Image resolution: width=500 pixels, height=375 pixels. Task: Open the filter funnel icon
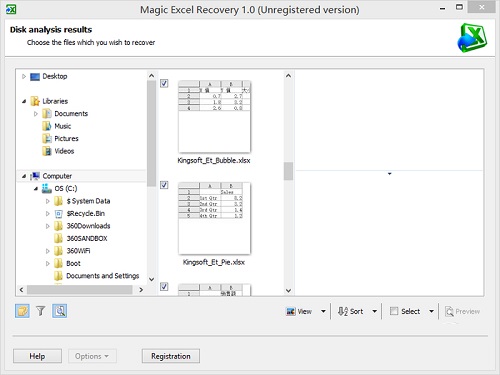[x=41, y=311]
